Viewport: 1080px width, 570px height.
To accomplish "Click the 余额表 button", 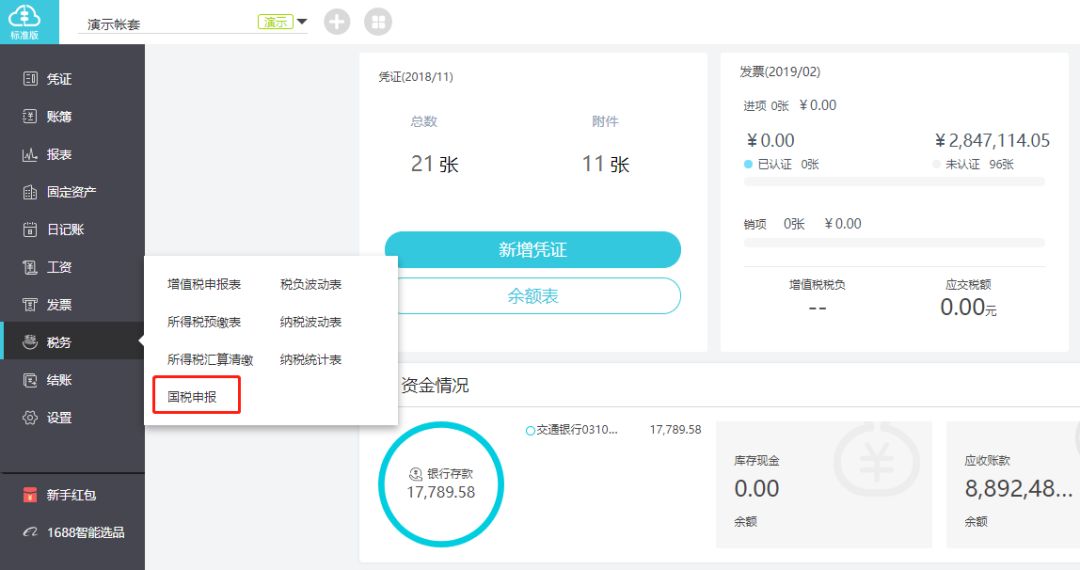I will pyautogui.click(x=532, y=296).
